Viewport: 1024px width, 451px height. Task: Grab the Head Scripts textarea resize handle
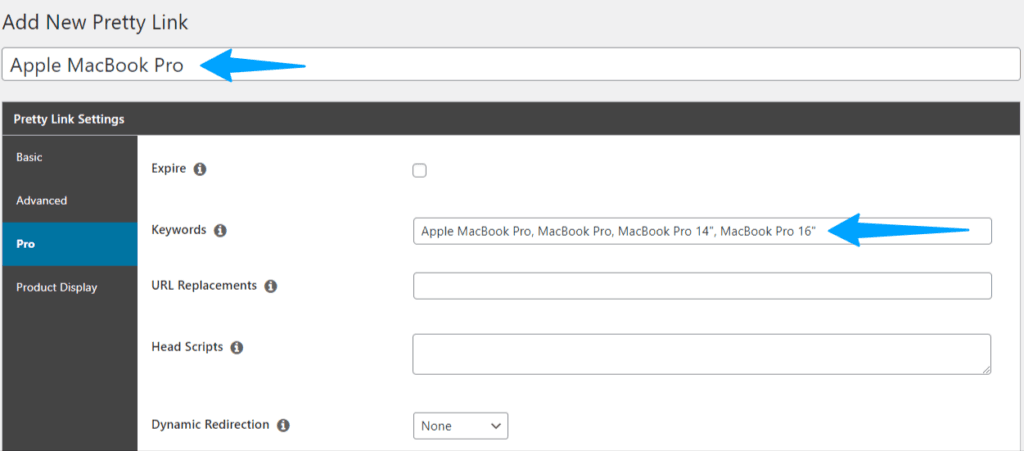pyautogui.click(x=986, y=369)
